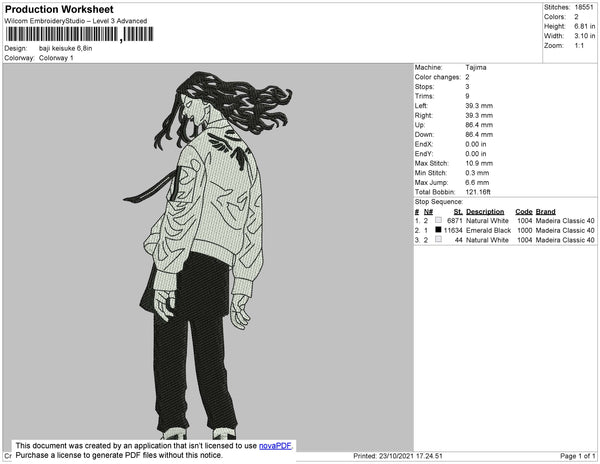
Task: Click stitch count 6871 in stop sequence
Action: point(455,221)
